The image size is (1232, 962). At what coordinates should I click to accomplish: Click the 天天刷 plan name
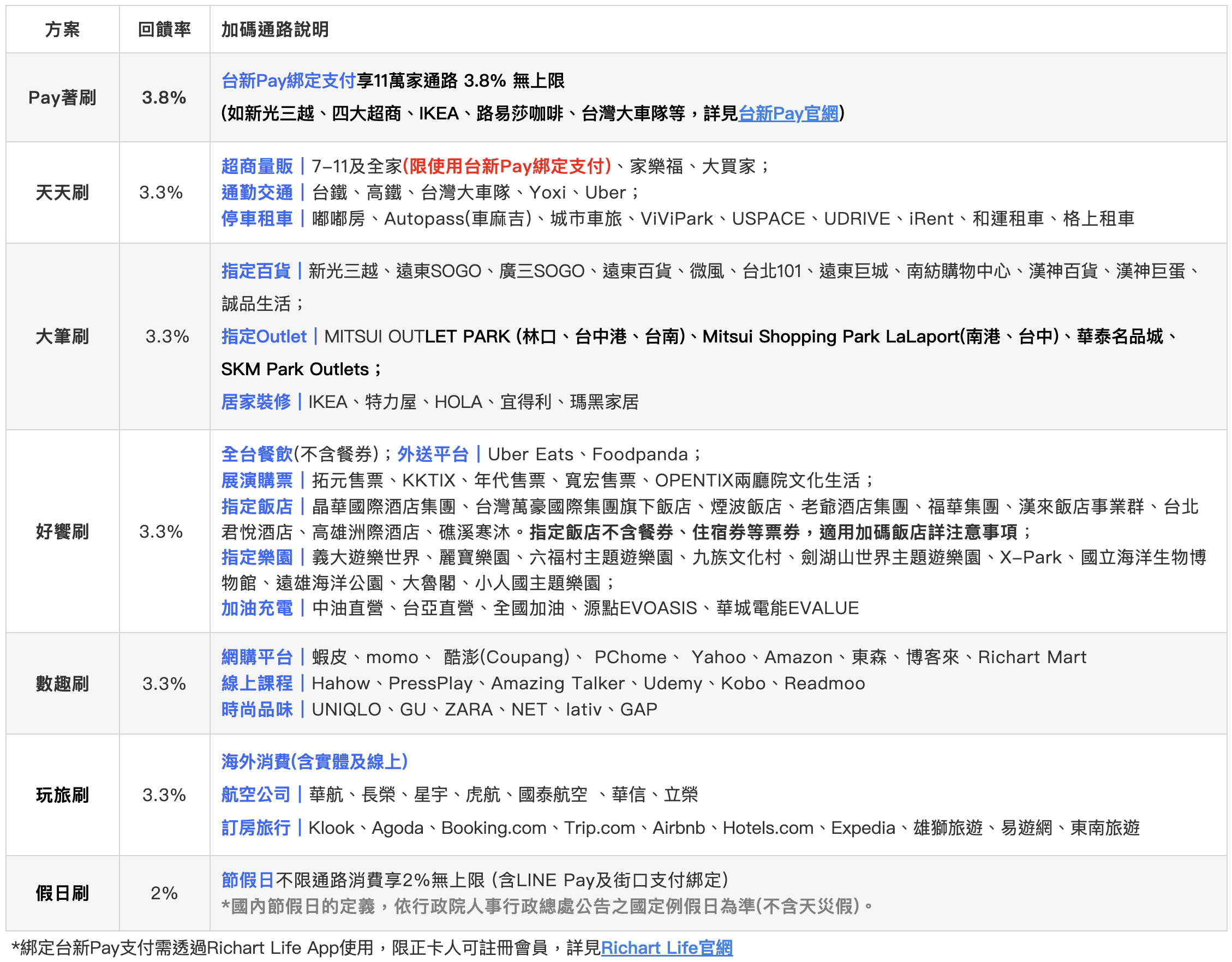62,193
